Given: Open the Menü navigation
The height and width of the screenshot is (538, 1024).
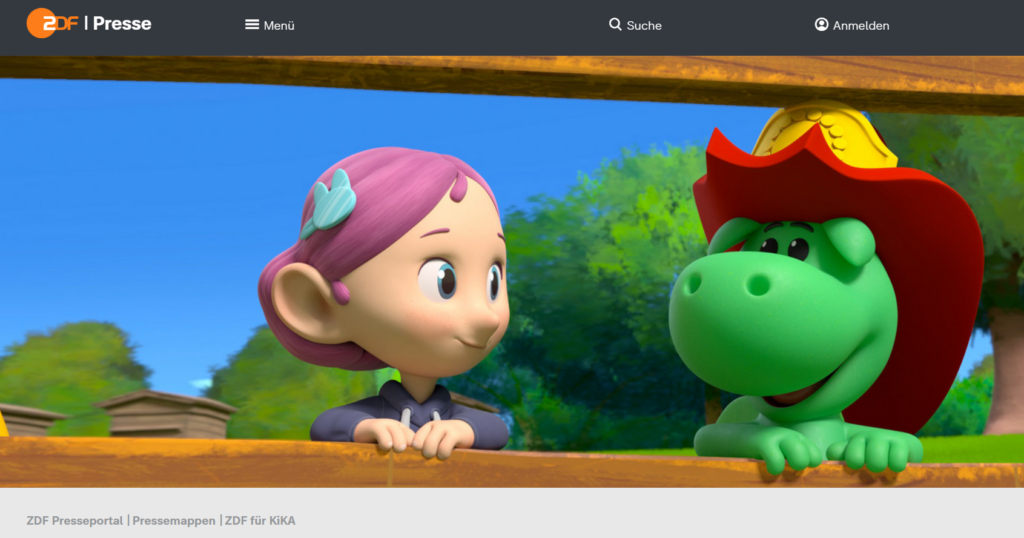Looking at the screenshot, I should (x=279, y=25).
